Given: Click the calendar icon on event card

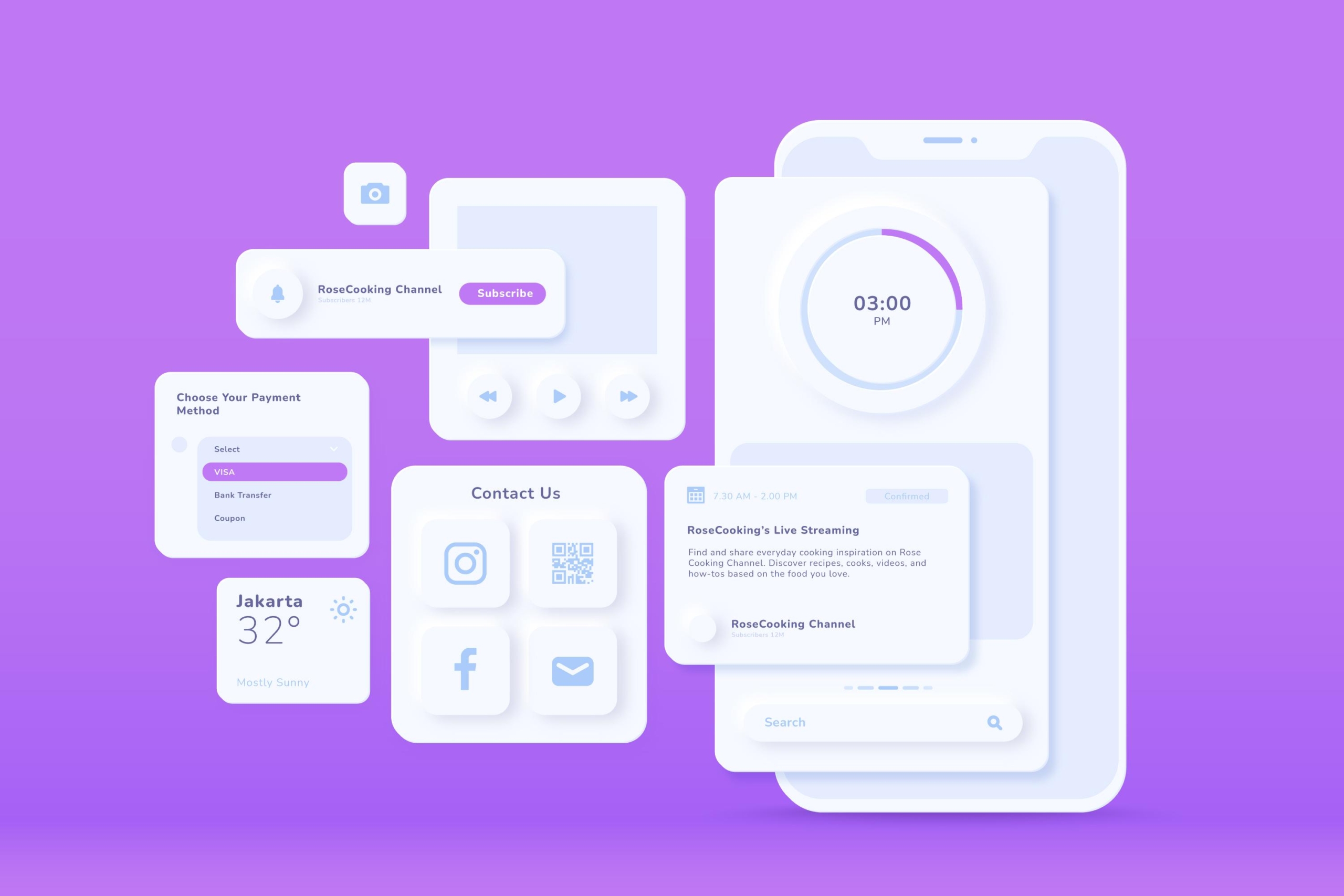Looking at the screenshot, I should [692, 497].
